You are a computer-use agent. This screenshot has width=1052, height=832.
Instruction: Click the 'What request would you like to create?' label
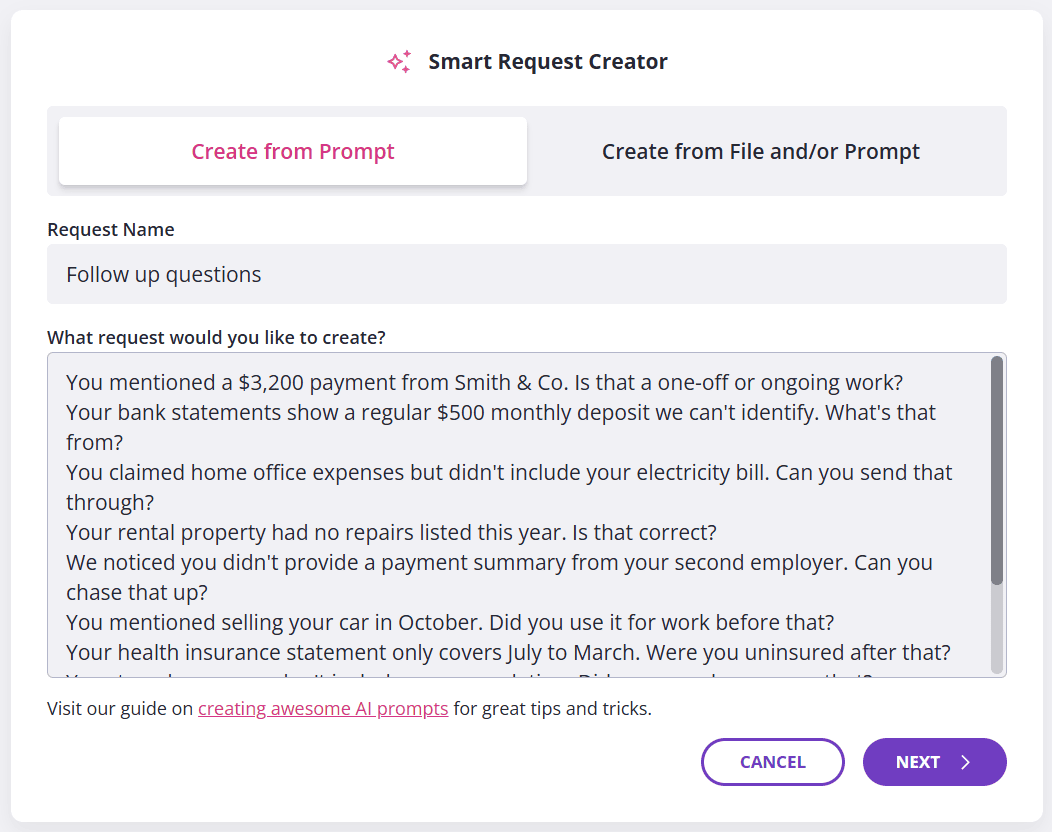[x=216, y=337]
